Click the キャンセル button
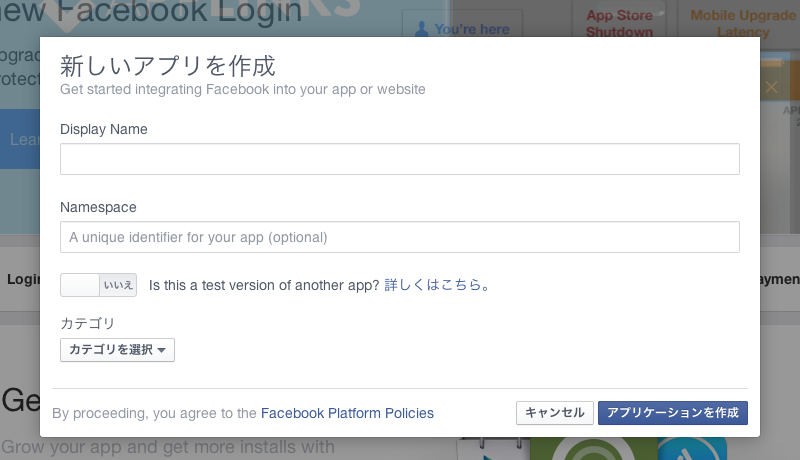The height and width of the screenshot is (460, 800). pos(555,413)
